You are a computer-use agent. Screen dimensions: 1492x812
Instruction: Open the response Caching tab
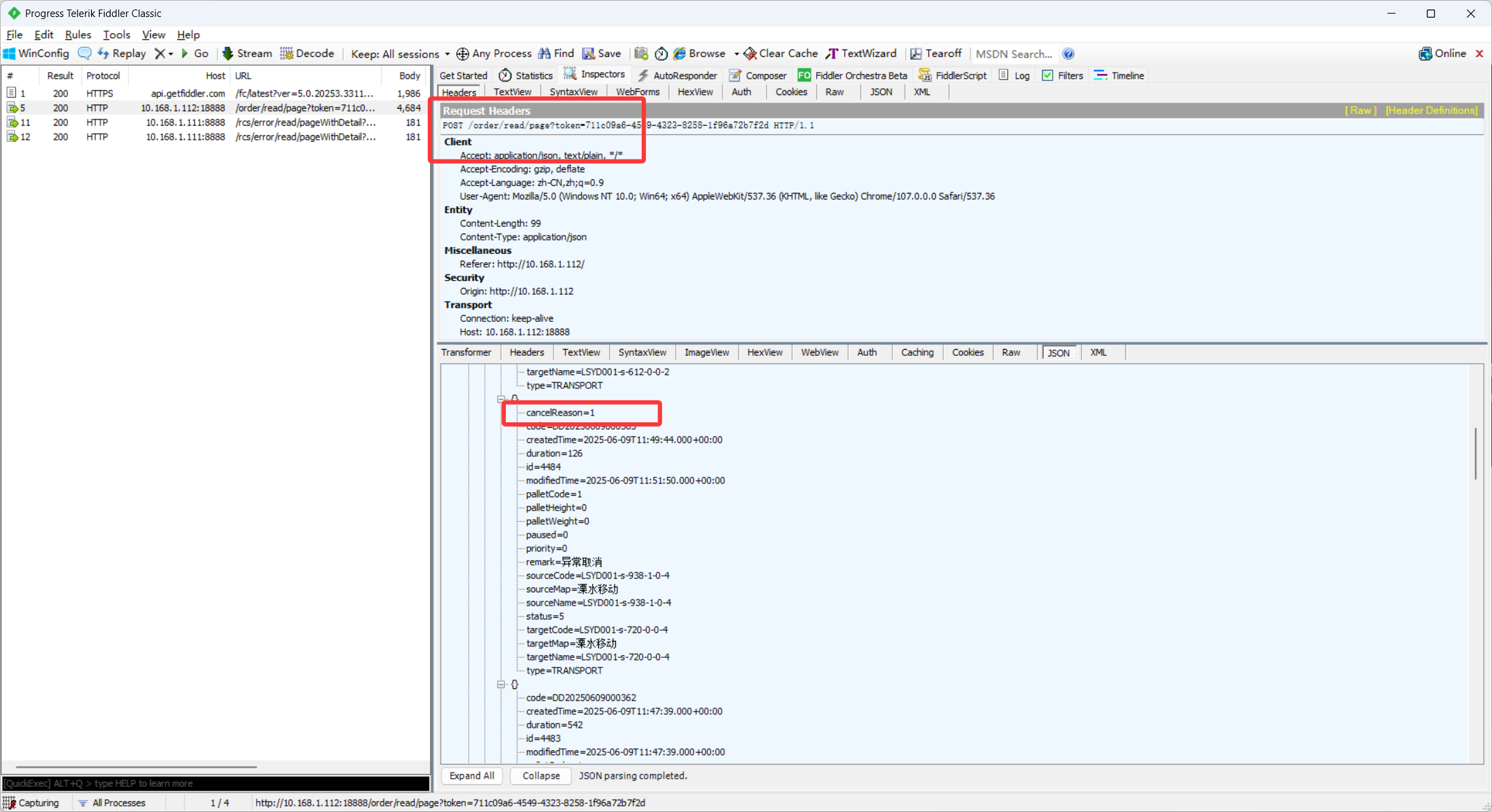pyautogui.click(x=917, y=352)
